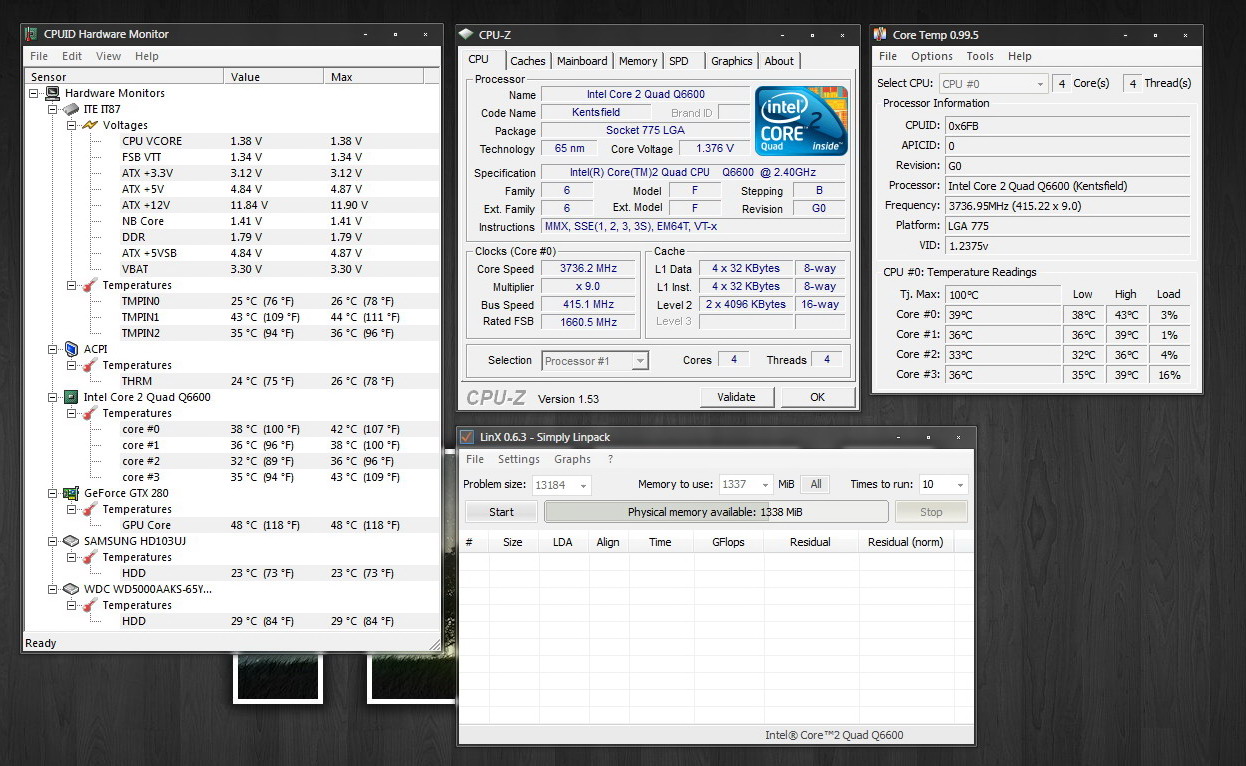1246x766 pixels.
Task: Click the LinX title bar icon
Action: pos(467,437)
